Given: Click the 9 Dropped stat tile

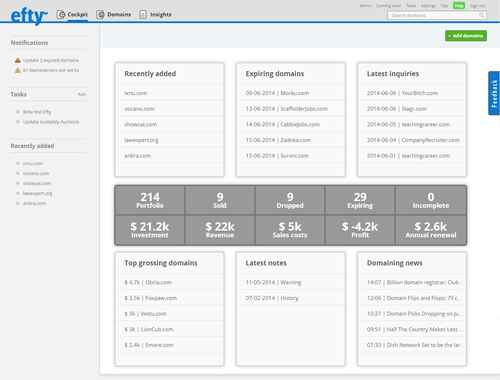Looking at the screenshot, I should (x=290, y=200).
